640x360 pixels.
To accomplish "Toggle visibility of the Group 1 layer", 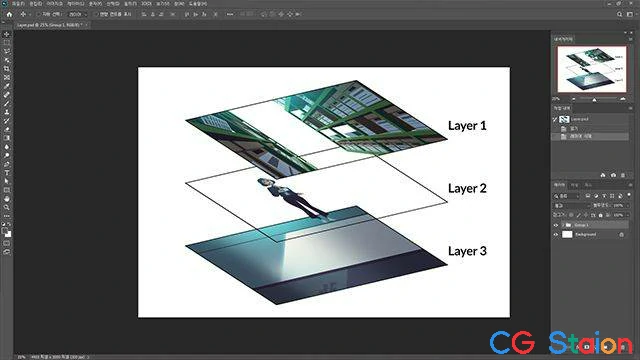I will (x=556, y=225).
